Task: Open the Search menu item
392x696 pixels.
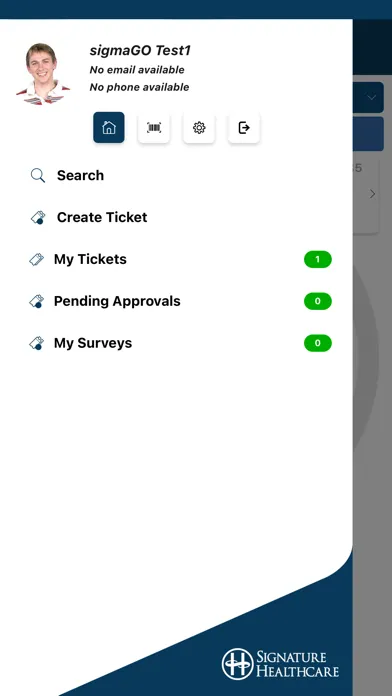Action: (80, 175)
